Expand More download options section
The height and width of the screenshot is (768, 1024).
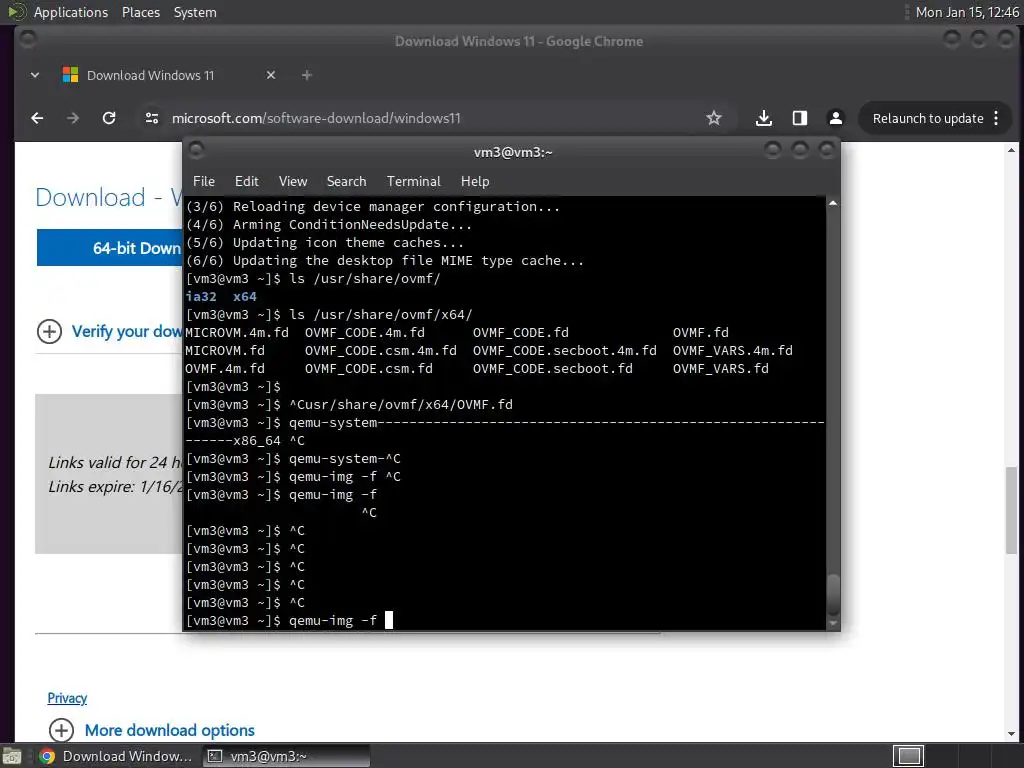(x=152, y=730)
